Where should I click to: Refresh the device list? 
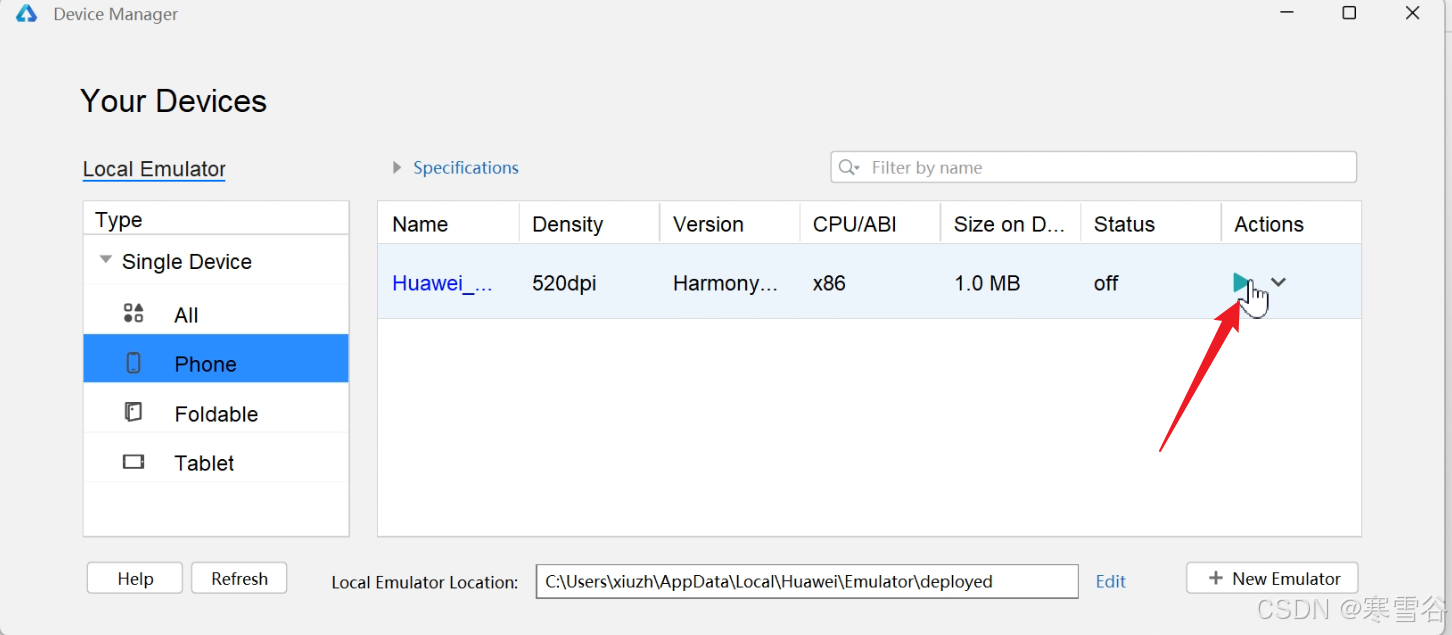(239, 578)
